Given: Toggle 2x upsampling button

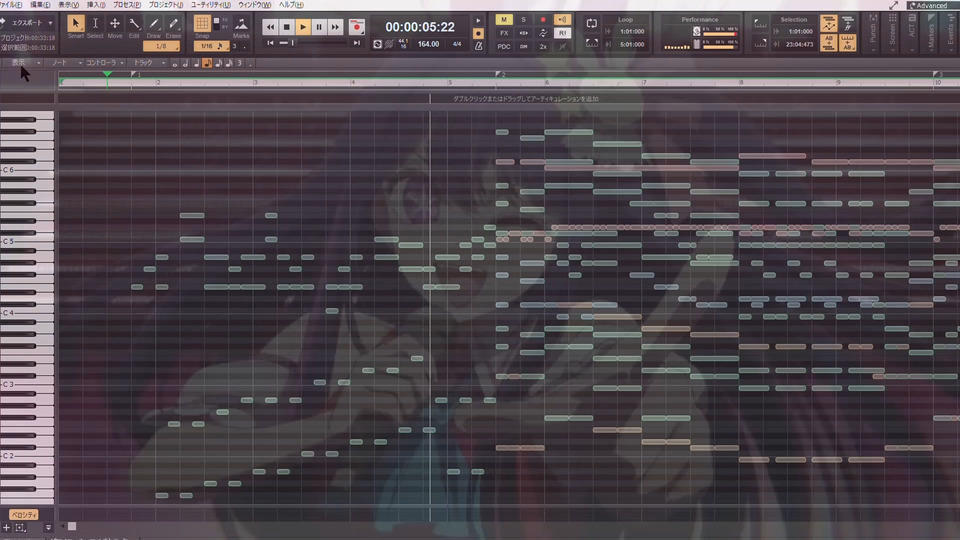Looking at the screenshot, I should [x=543, y=47].
